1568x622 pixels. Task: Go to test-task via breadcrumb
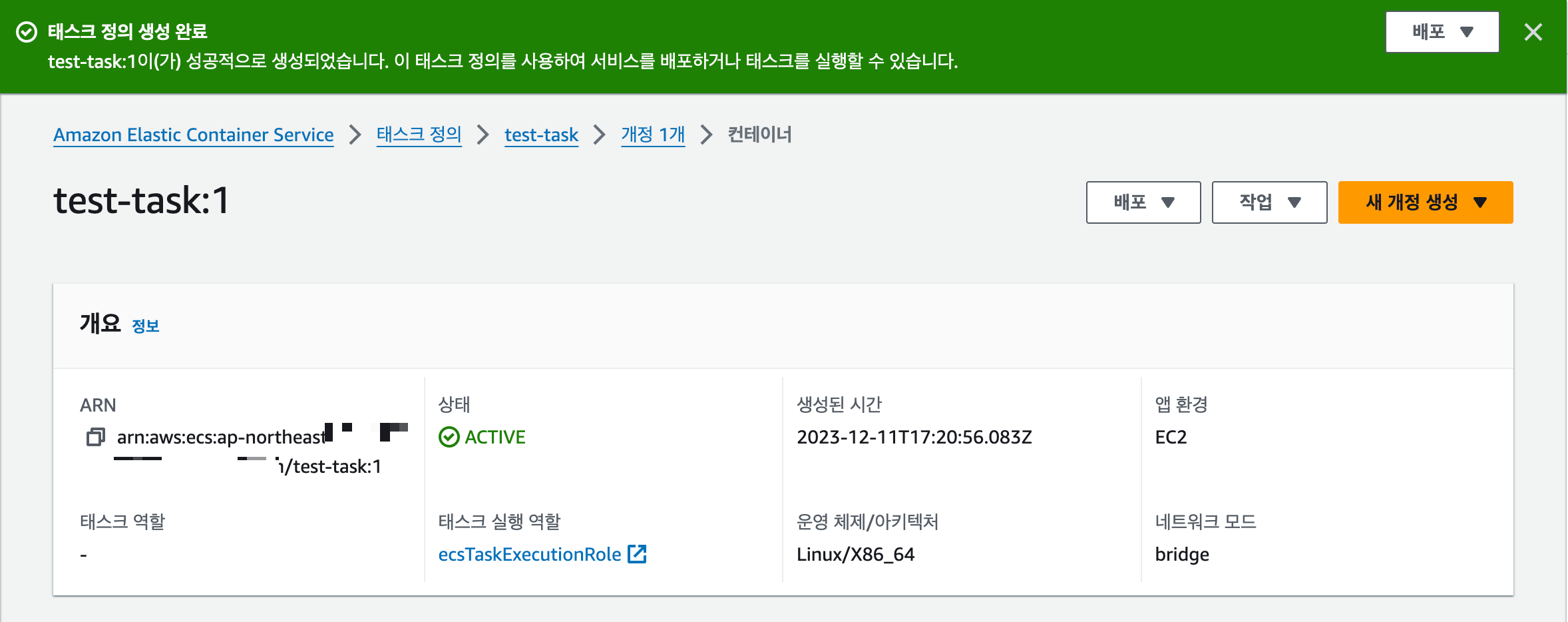541,135
